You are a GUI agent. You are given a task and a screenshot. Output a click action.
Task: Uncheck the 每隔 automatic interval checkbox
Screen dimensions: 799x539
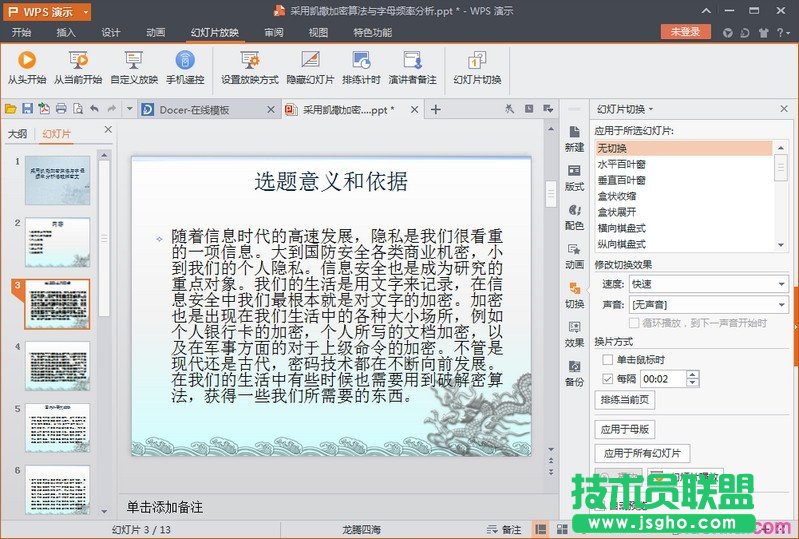(607, 379)
